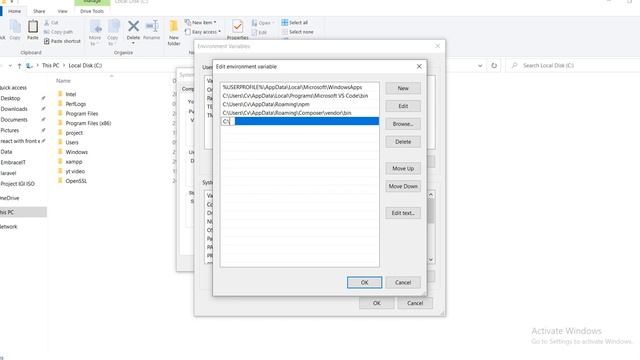Image resolution: width=640 pixels, height=360 pixels.
Task: Click Select all in ribbon
Action: coord(295,22)
